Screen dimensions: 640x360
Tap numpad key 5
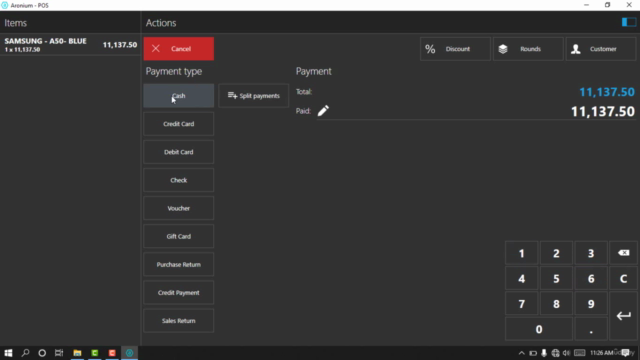pos(556,278)
